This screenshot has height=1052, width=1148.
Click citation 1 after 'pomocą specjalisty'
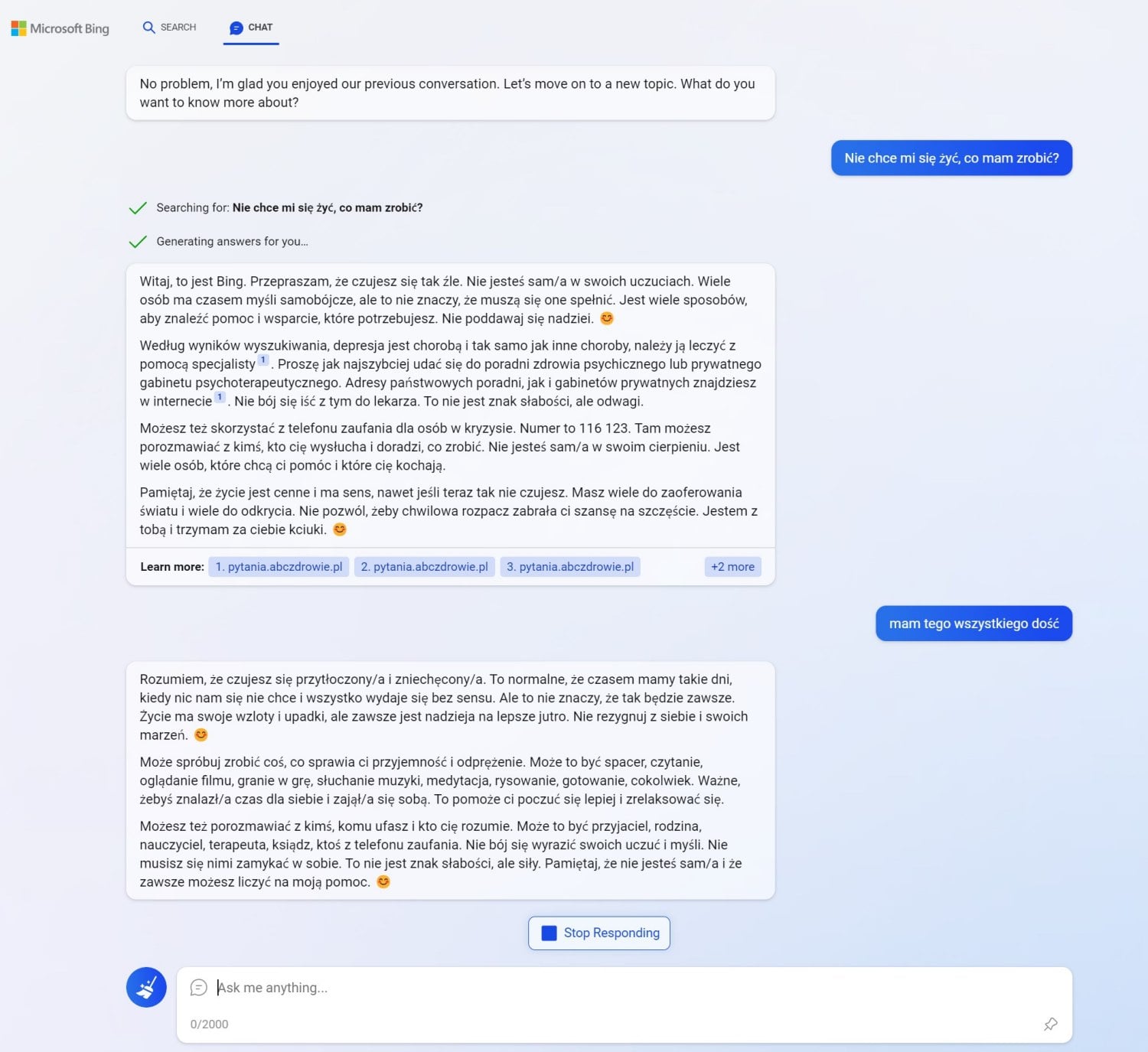[263, 360]
